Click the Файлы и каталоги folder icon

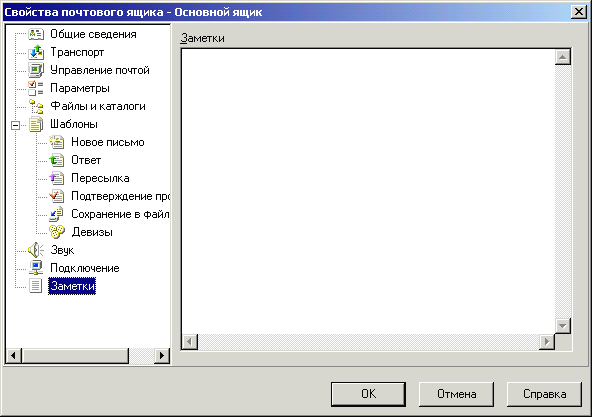[x=36, y=106]
